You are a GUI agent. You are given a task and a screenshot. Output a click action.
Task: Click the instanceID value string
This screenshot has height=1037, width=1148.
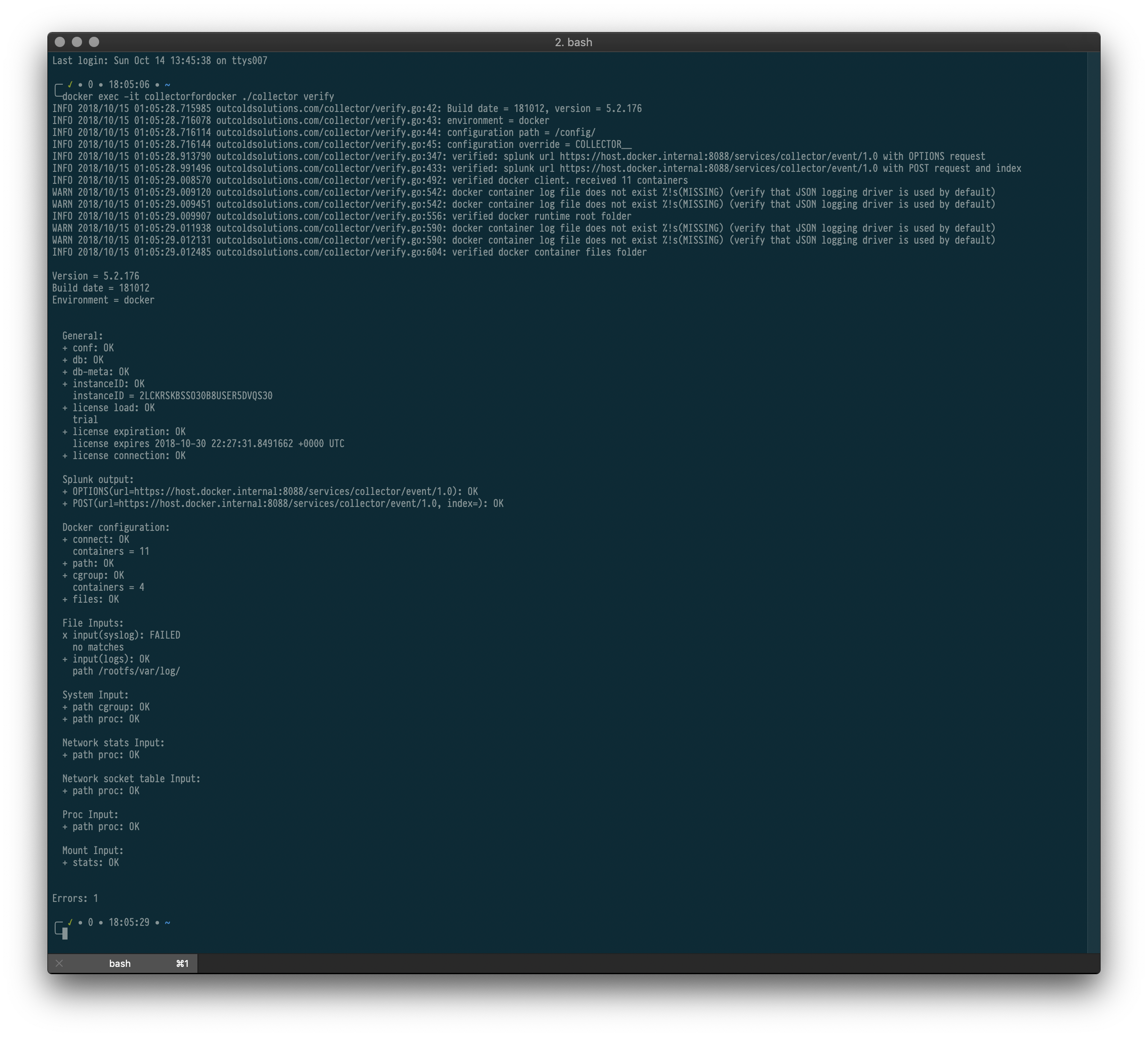pyautogui.click(x=206, y=395)
